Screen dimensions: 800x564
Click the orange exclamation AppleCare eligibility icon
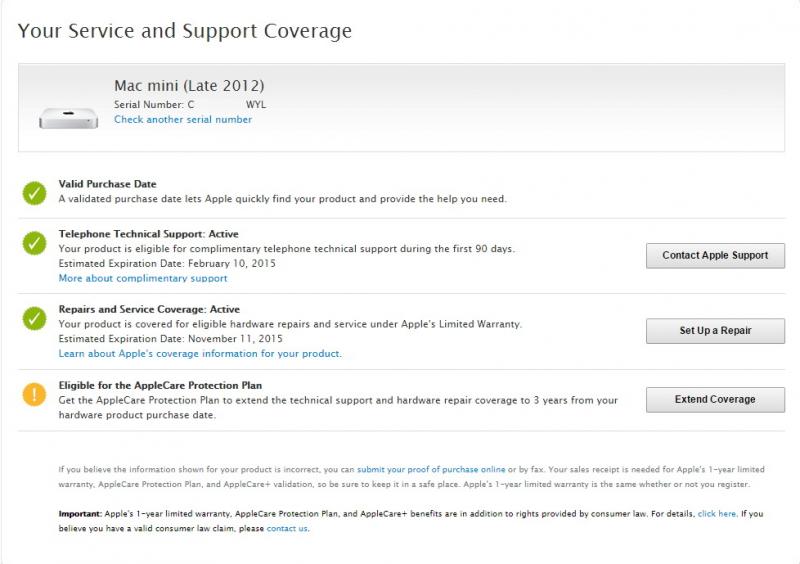[x=34, y=395]
